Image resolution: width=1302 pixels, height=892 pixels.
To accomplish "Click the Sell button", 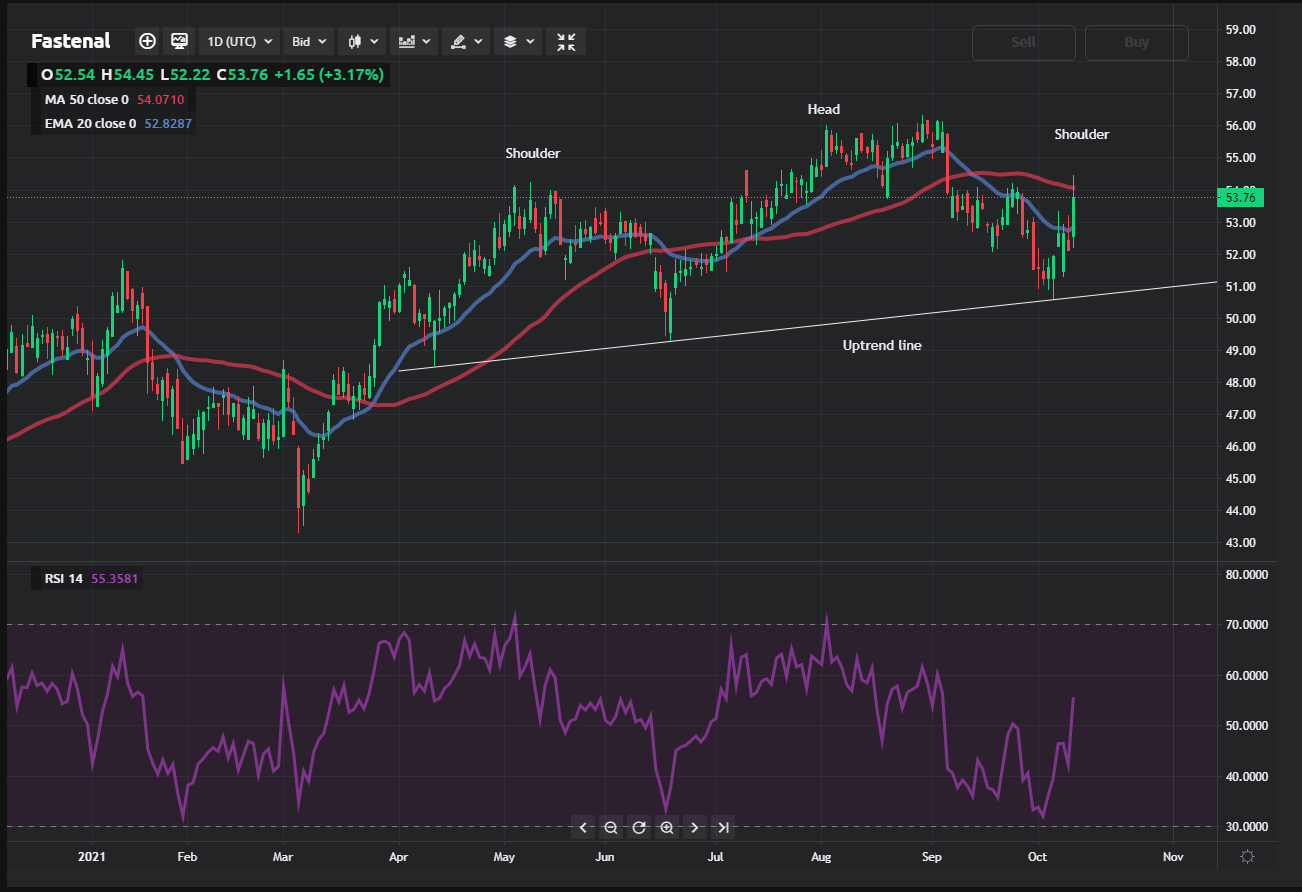I will click(x=1024, y=43).
